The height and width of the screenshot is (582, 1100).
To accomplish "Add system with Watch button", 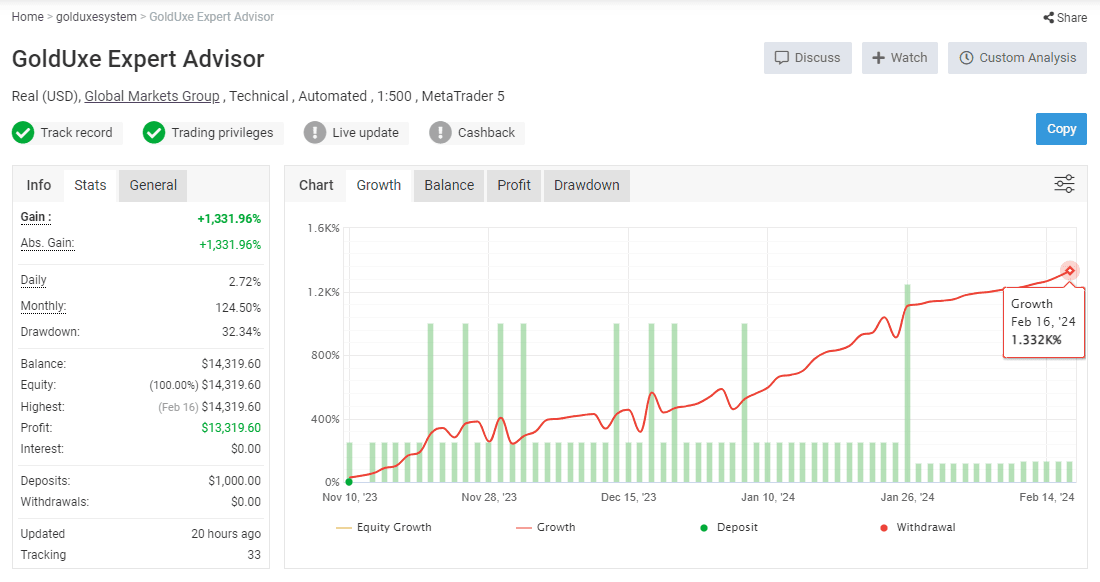I will 900,57.
